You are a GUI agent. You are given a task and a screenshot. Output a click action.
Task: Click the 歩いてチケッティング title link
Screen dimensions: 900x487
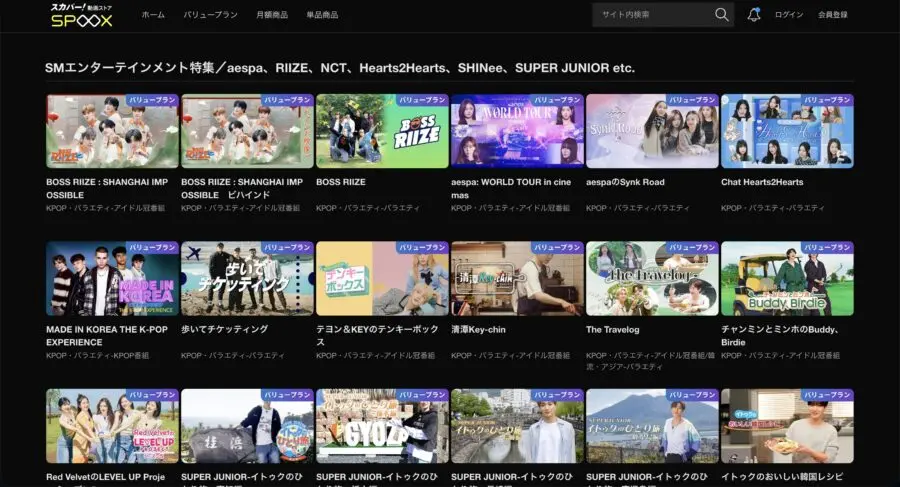point(224,329)
